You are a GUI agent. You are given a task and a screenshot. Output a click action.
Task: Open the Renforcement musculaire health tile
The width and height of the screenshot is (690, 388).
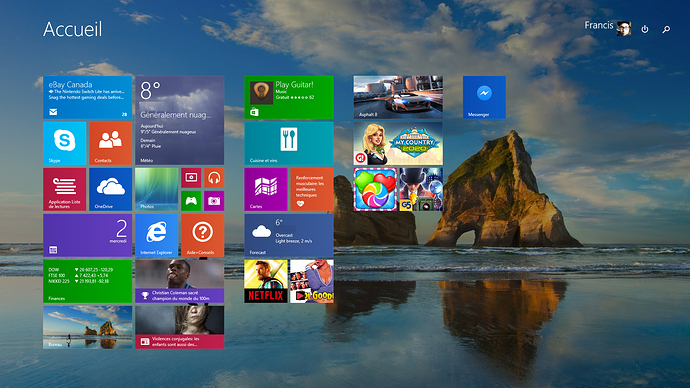coord(312,189)
